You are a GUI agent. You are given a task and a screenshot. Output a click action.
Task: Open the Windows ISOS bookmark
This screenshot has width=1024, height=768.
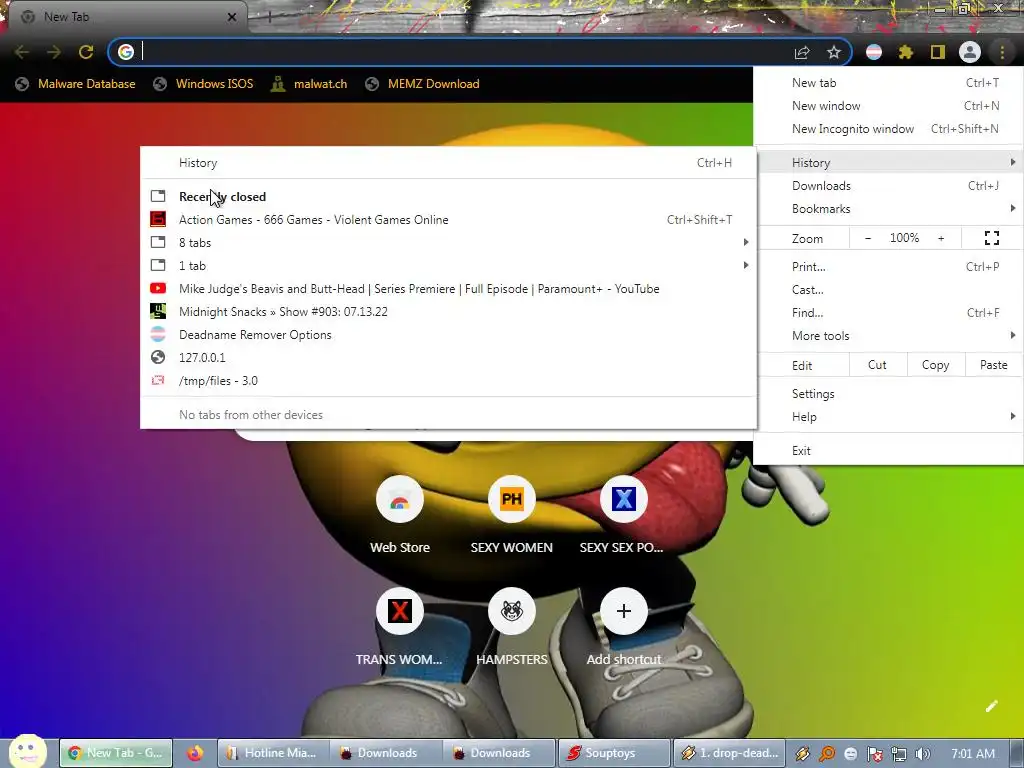(x=203, y=84)
